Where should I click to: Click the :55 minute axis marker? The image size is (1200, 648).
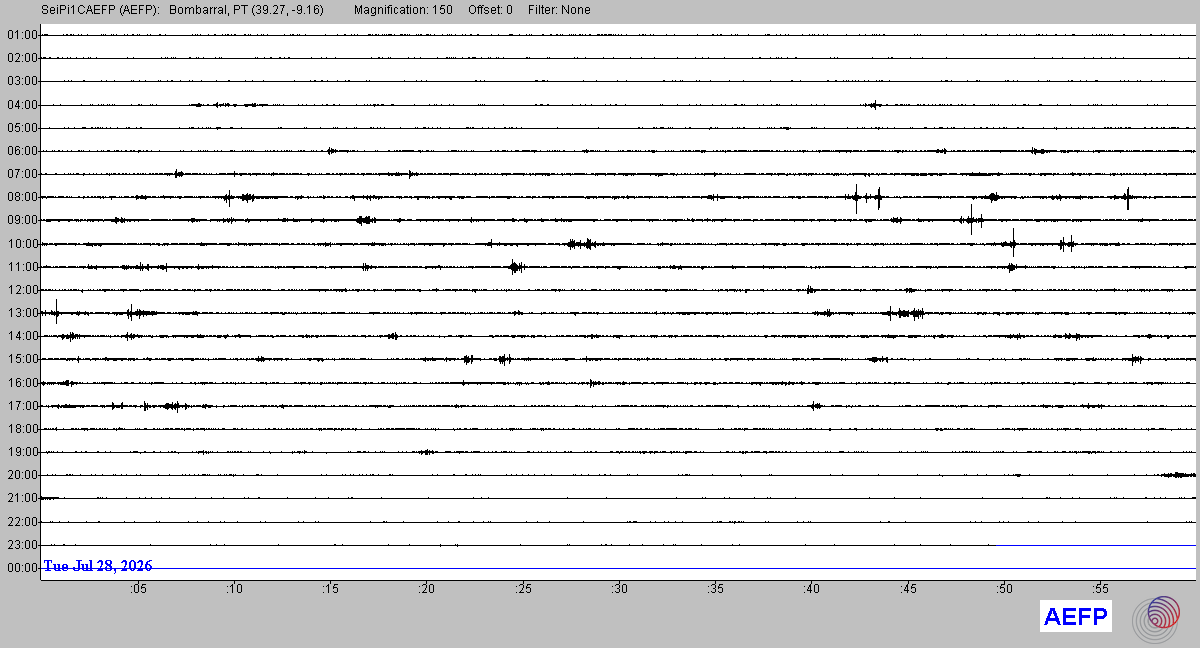(x=1100, y=589)
